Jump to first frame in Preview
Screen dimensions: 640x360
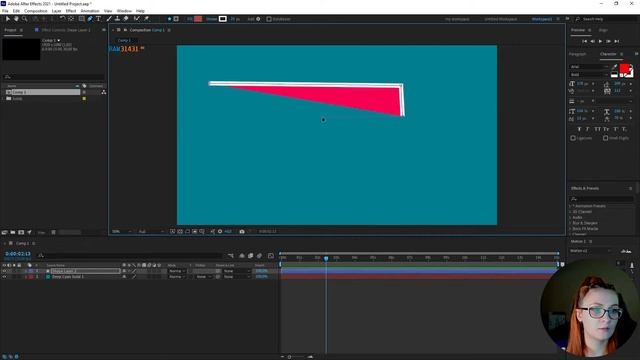[x=584, y=41]
